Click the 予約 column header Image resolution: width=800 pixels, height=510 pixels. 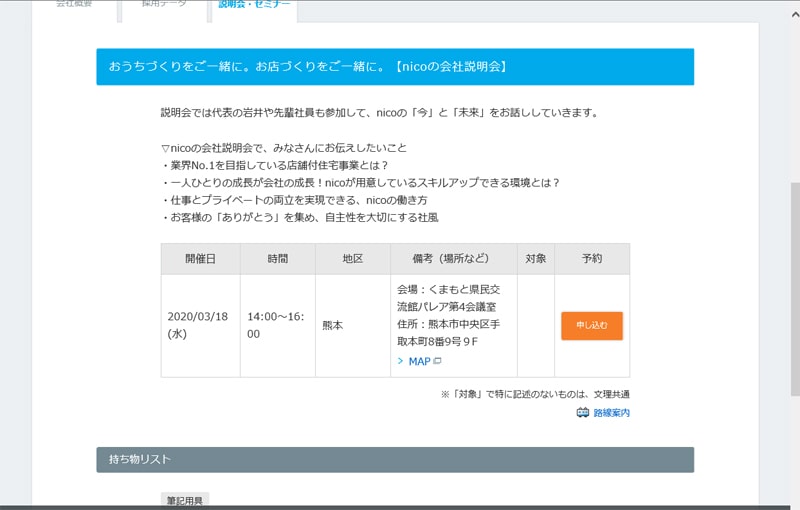pyautogui.click(x=592, y=259)
